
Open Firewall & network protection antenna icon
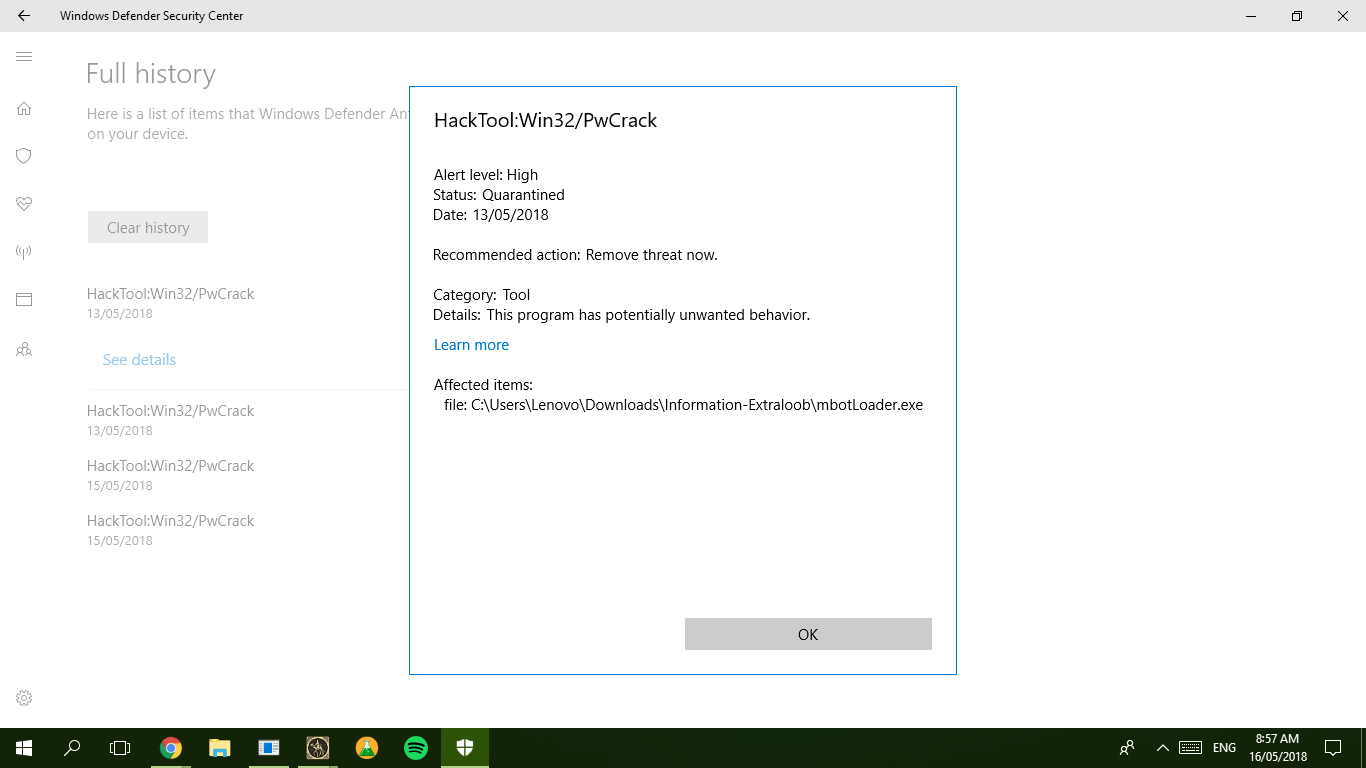24,252
